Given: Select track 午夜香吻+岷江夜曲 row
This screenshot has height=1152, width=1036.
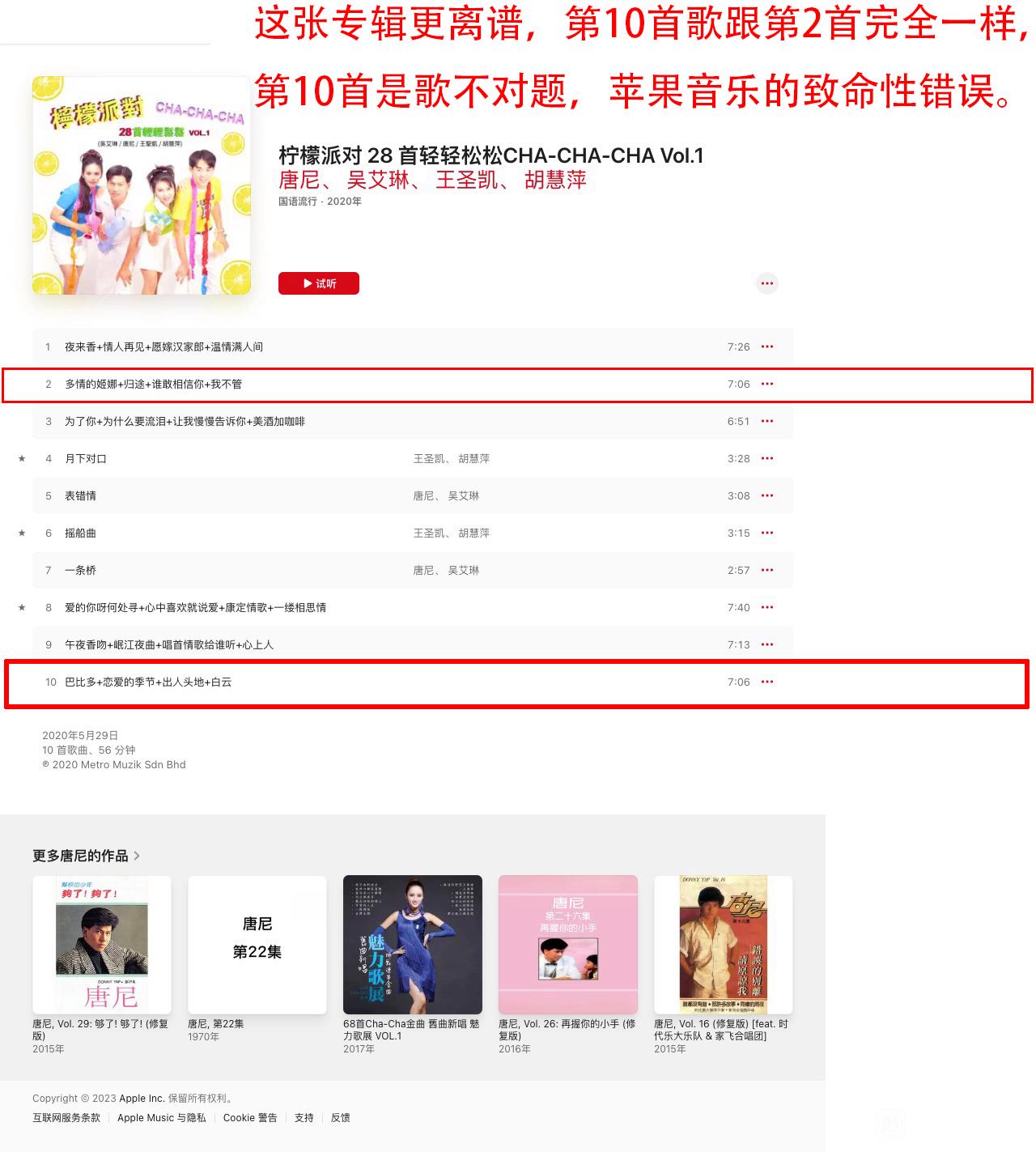Looking at the screenshot, I should (x=413, y=644).
